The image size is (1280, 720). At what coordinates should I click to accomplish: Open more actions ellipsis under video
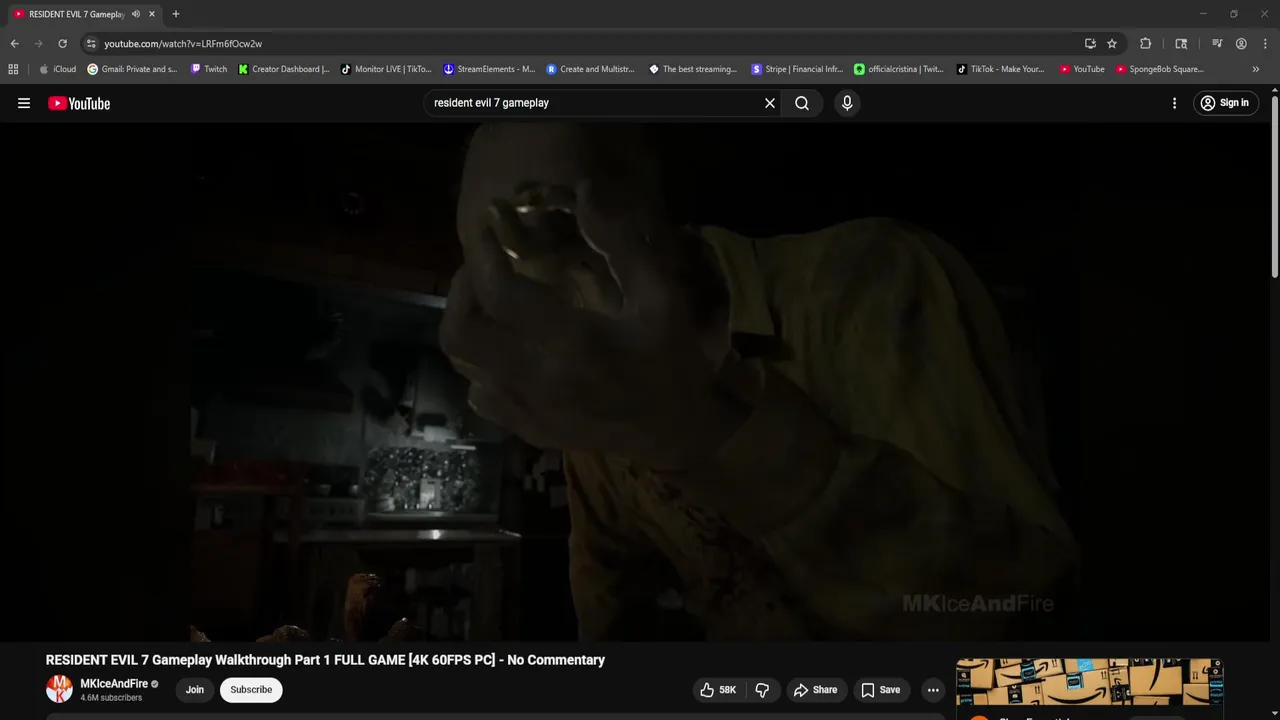pyautogui.click(x=933, y=690)
